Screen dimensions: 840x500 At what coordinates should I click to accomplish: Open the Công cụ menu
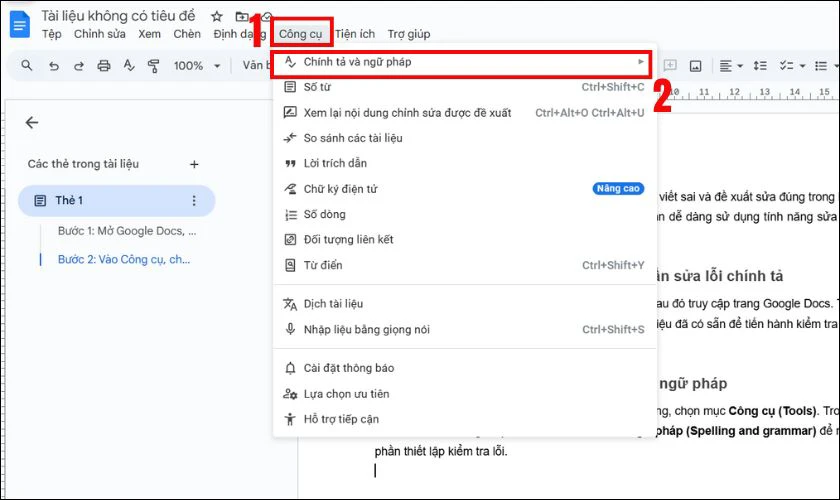tap(301, 34)
